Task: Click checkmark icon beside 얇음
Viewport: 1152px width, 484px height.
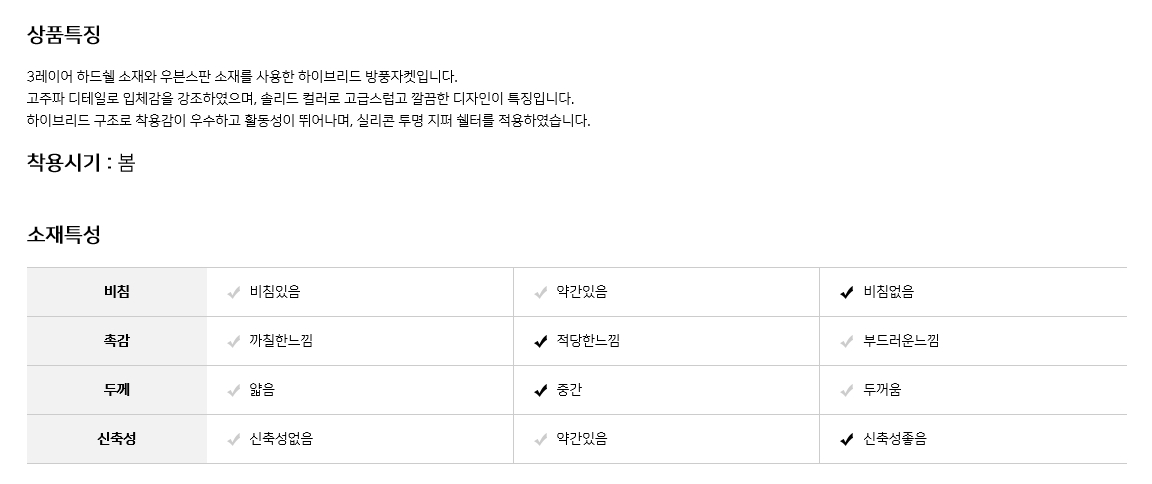Action: [x=234, y=391]
